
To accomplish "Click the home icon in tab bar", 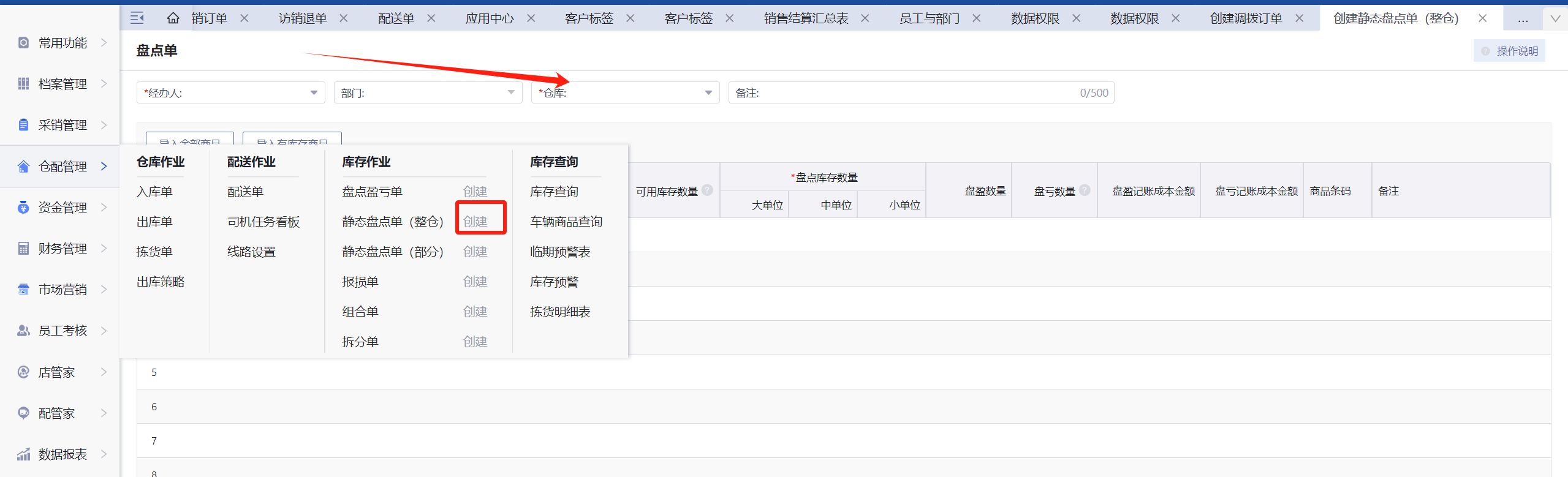I will point(173,18).
